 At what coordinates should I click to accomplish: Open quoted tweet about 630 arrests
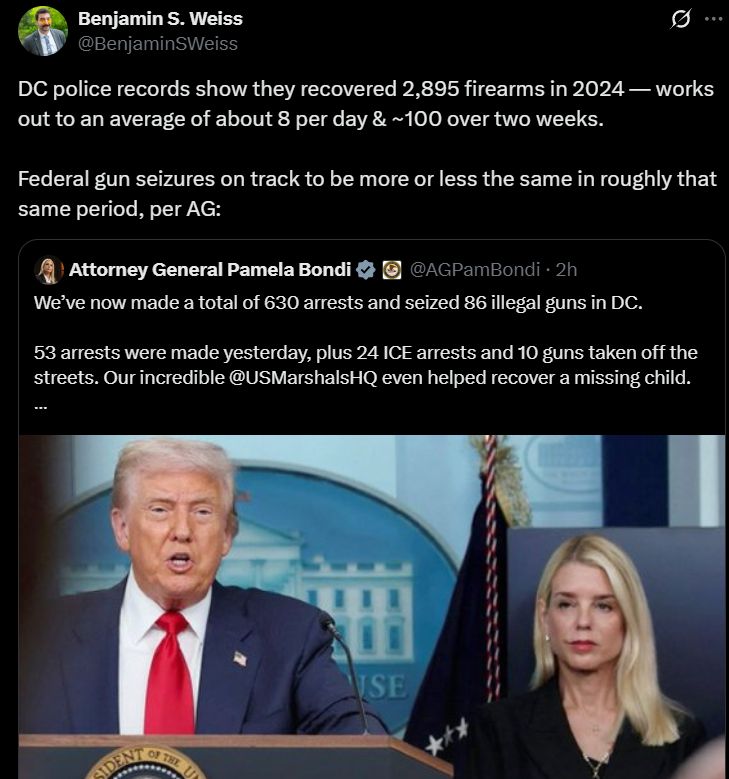(x=372, y=509)
